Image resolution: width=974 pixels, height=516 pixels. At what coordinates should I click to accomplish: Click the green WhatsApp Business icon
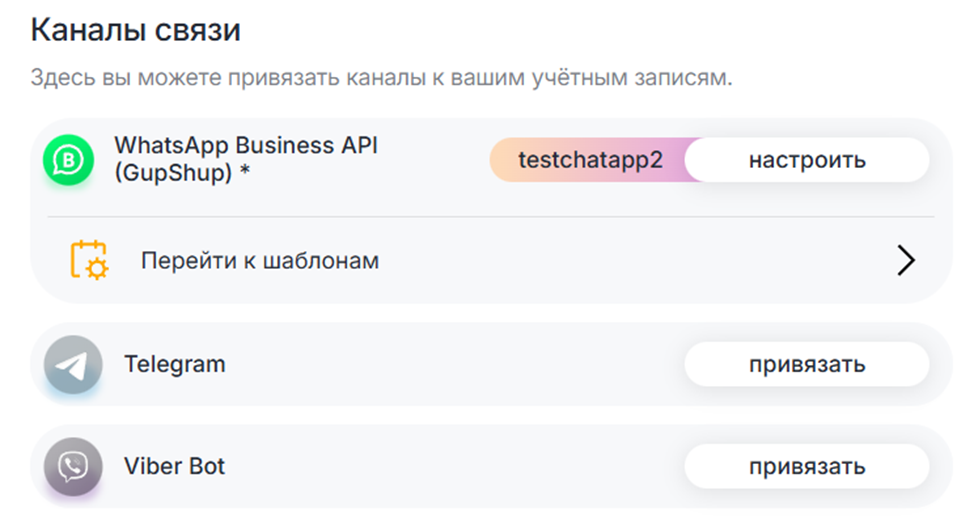tap(68, 160)
